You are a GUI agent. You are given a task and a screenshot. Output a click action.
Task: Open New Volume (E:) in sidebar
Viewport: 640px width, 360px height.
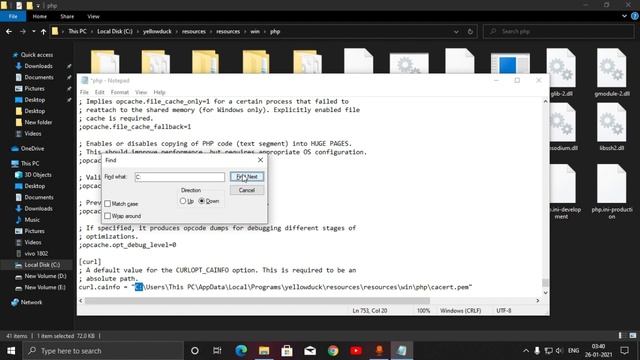[45, 287]
